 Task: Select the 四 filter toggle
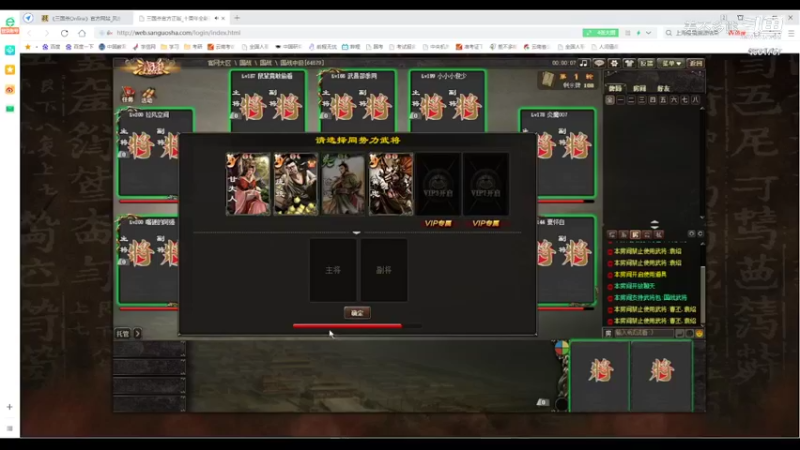coord(653,100)
